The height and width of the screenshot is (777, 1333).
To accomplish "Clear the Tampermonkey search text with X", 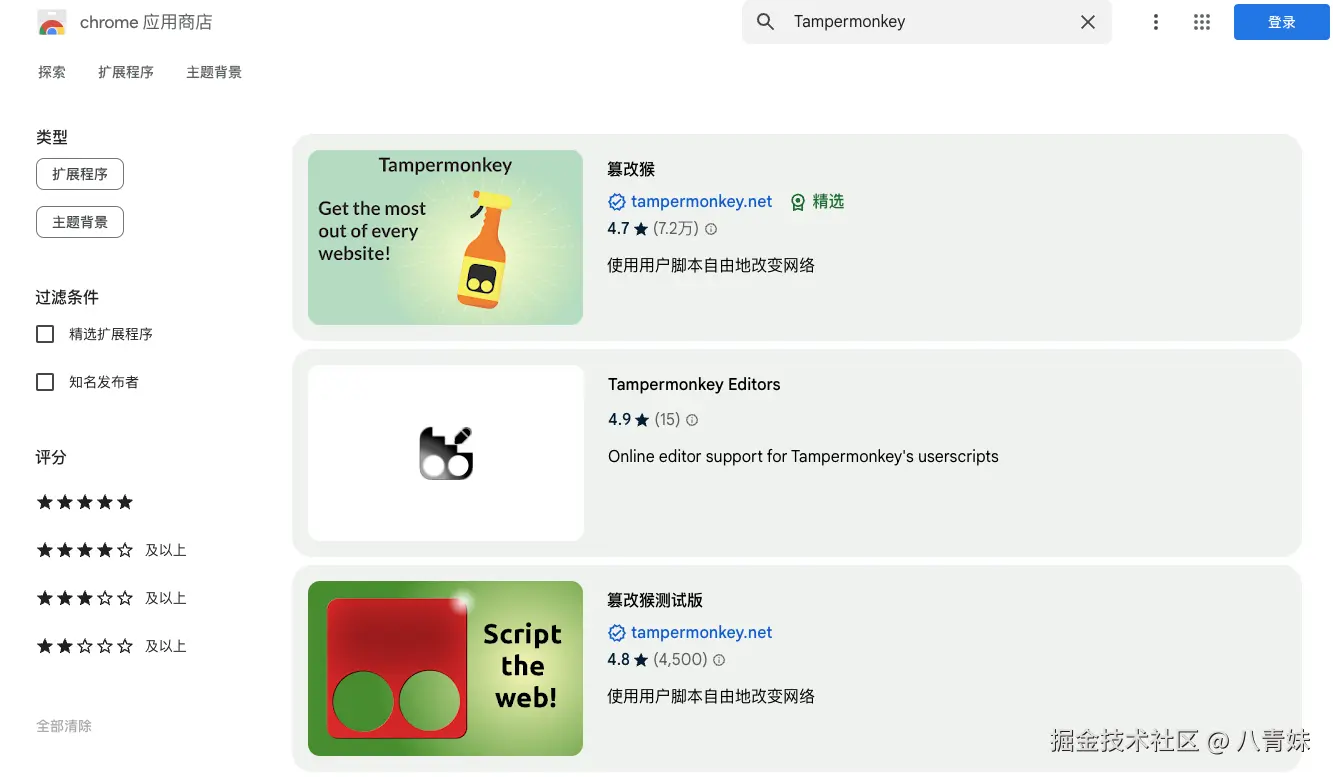I will click(1088, 22).
